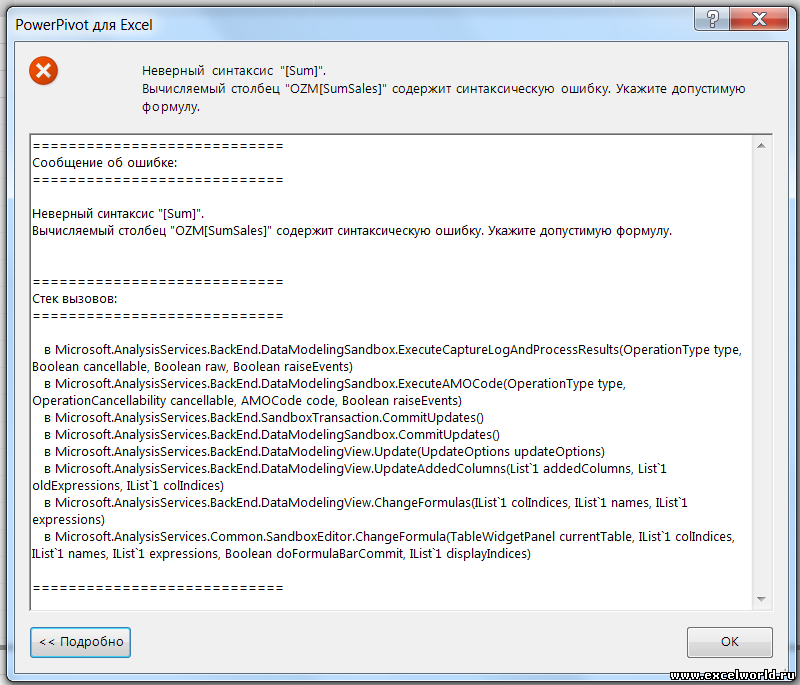Click the help question mark button

coord(712,19)
